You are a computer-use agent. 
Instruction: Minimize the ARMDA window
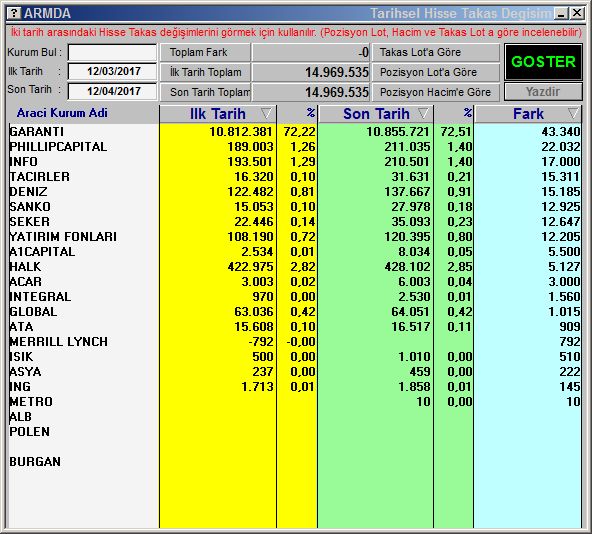(x=561, y=14)
